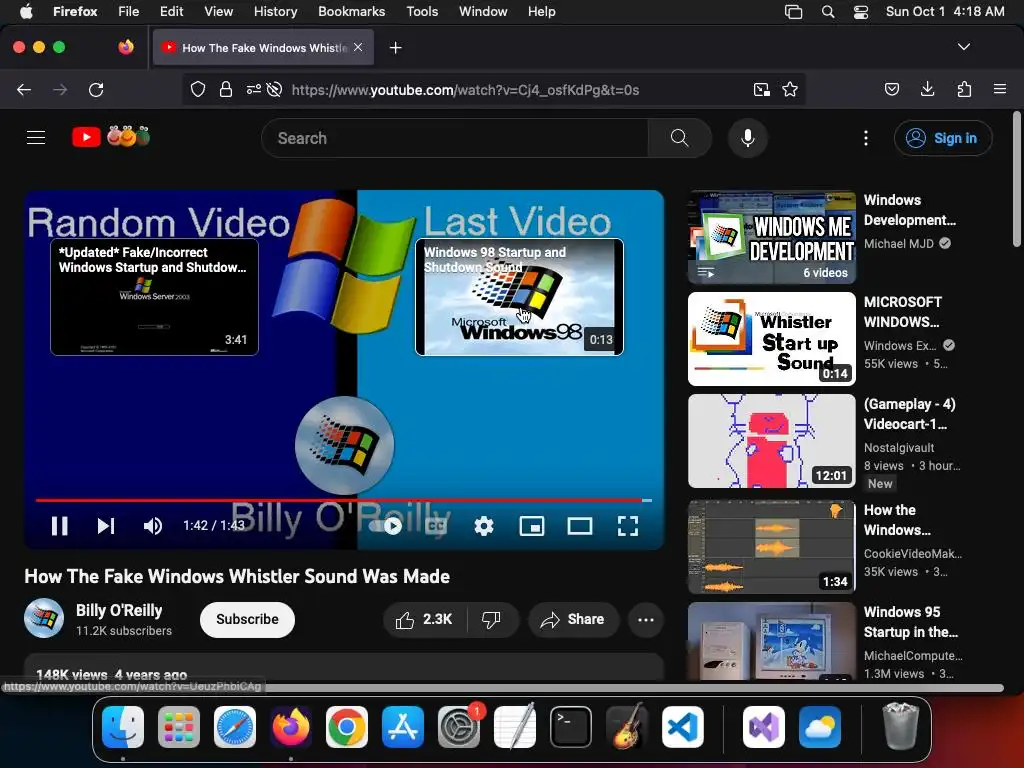Focus the YouTube Search field
This screenshot has width=1024, height=768.
pyautogui.click(x=454, y=138)
